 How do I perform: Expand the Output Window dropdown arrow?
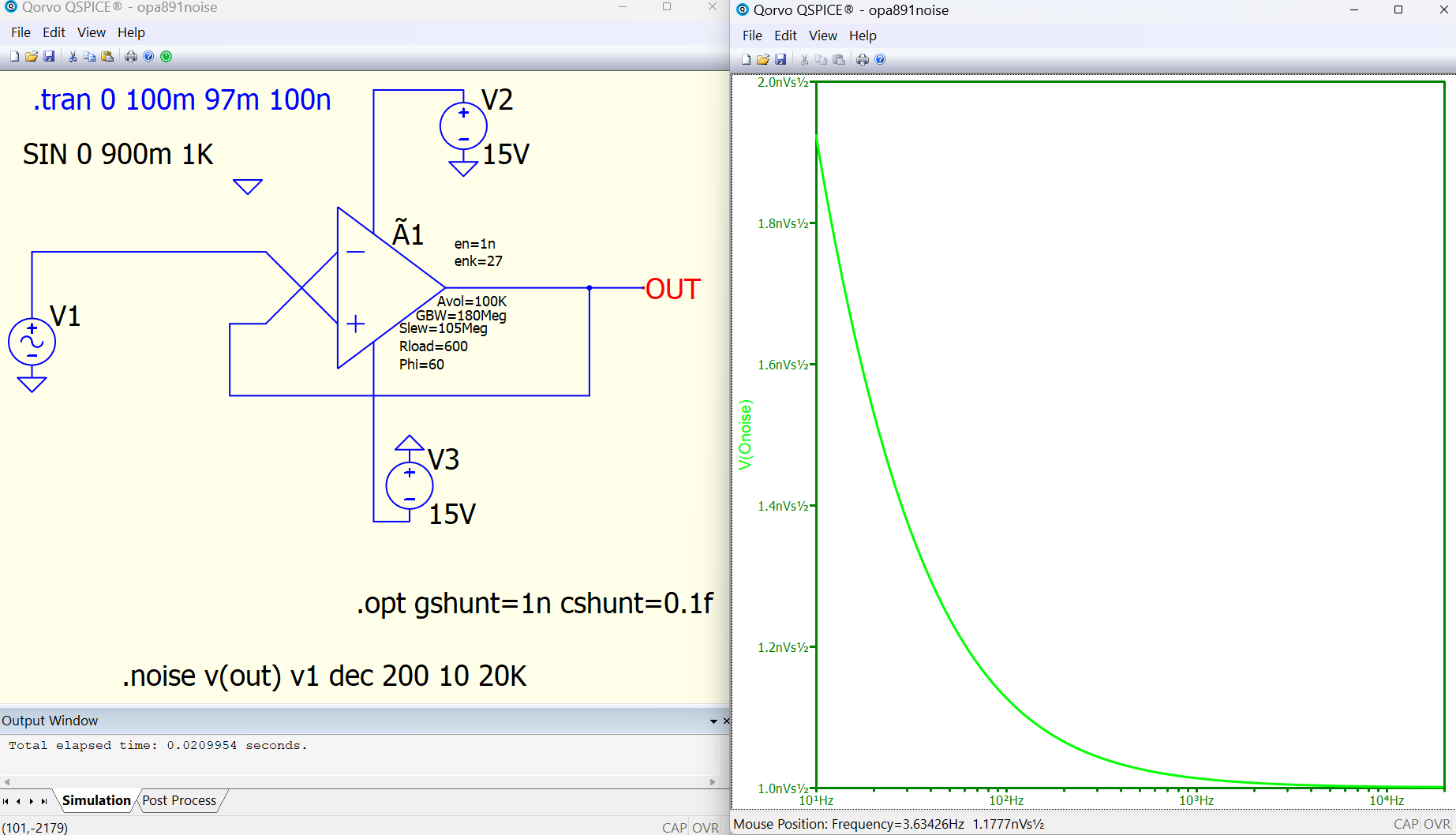coord(713,721)
